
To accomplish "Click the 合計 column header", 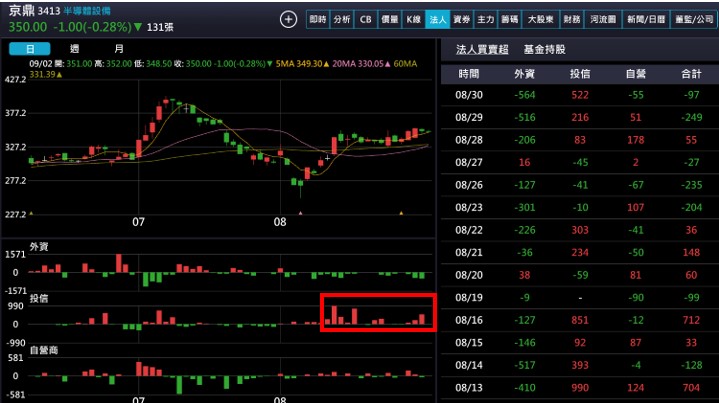I will pos(691,74).
